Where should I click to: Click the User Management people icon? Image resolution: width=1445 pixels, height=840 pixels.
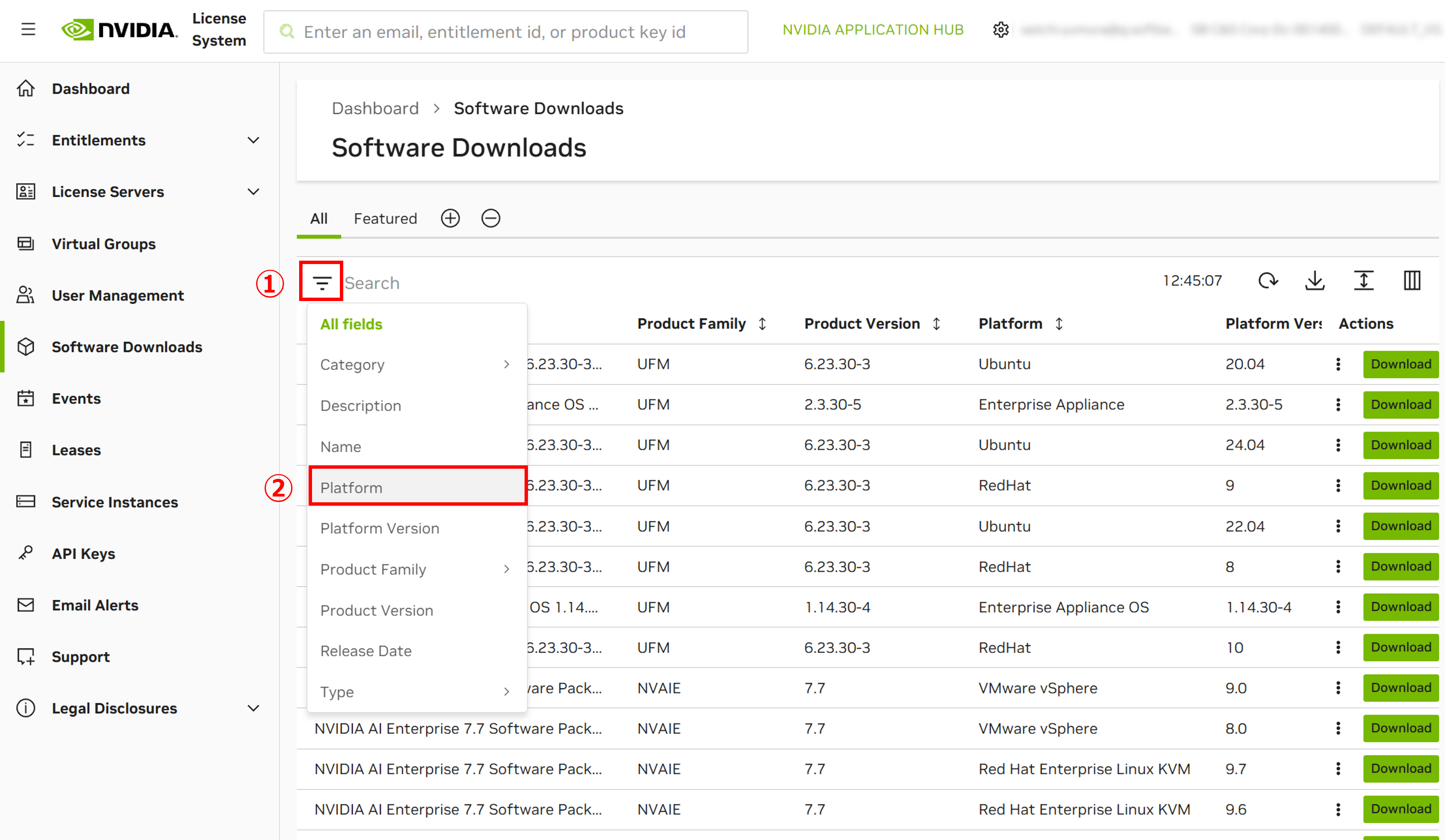tap(26, 295)
